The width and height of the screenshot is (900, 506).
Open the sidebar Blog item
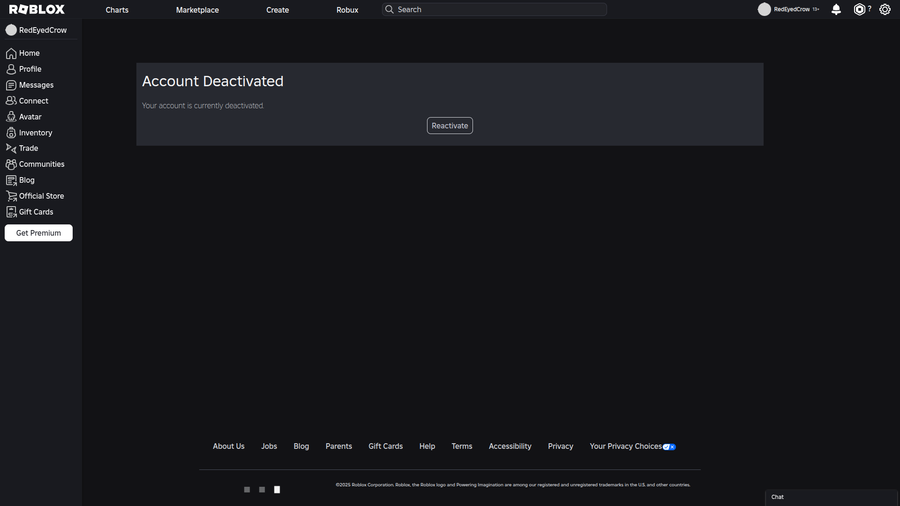pyautogui.click(x=20, y=180)
